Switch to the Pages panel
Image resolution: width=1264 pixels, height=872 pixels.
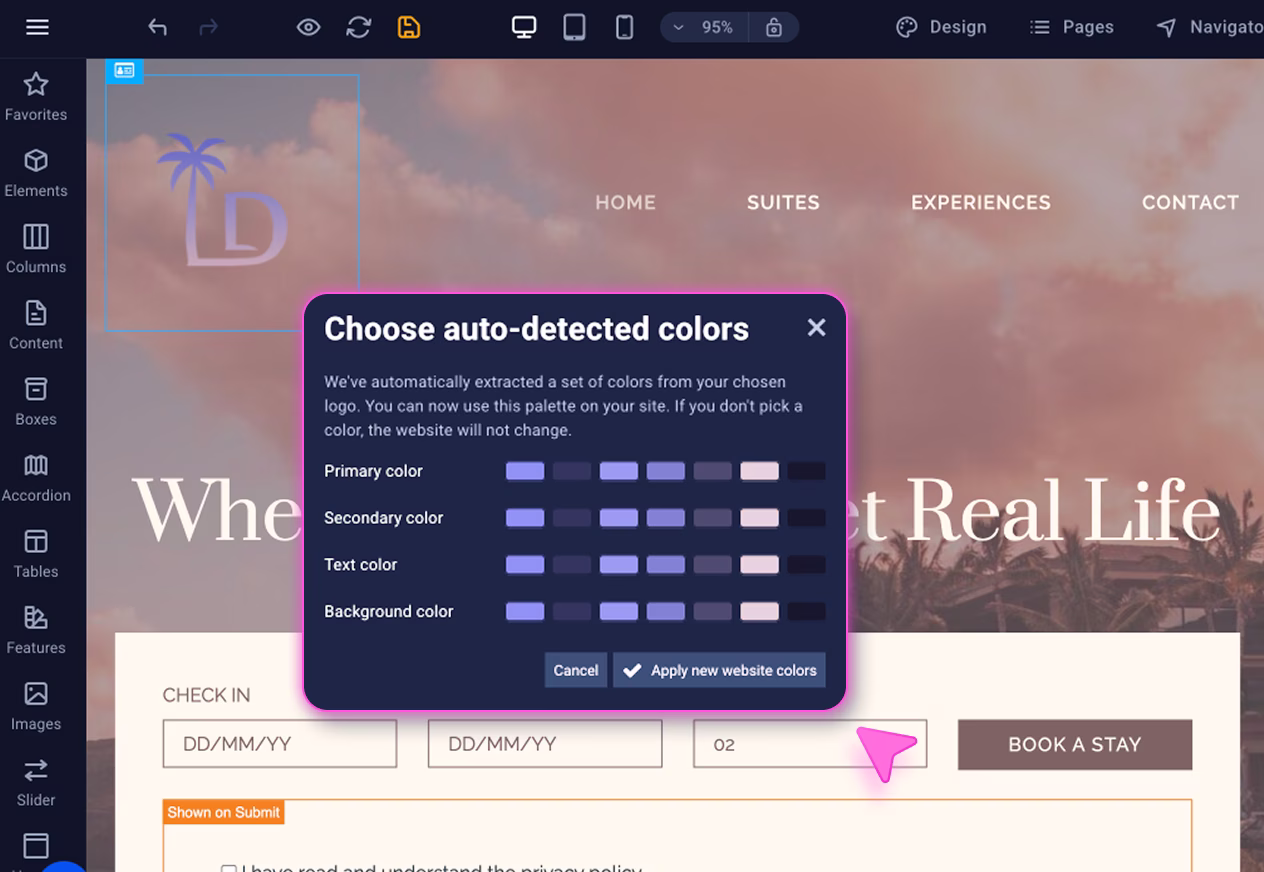pos(1071,27)
